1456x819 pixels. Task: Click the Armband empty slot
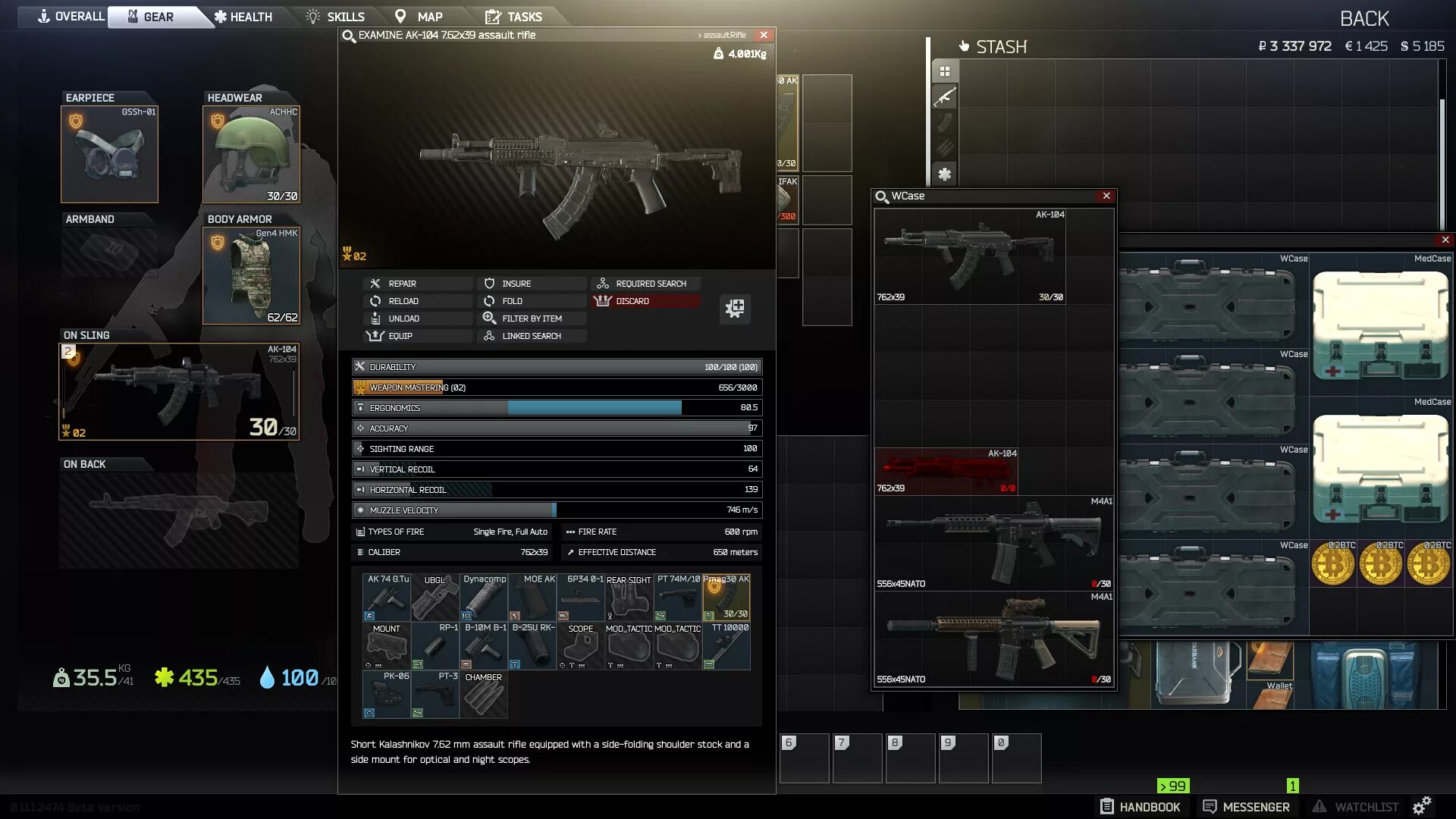(110, 251)
